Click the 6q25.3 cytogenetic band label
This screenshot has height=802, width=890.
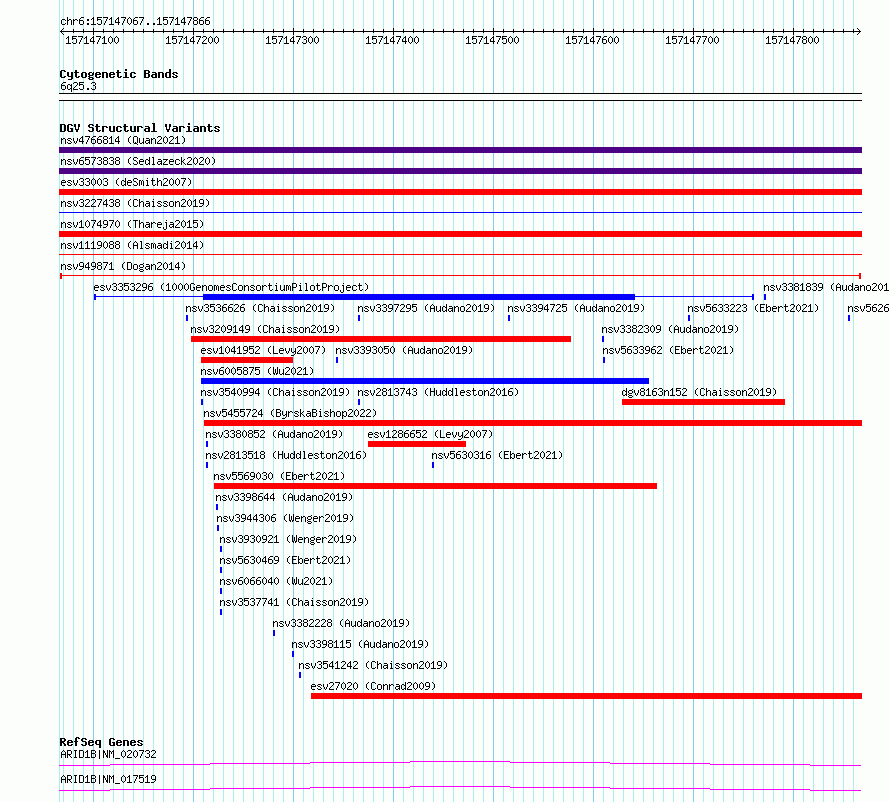point(78,86)
